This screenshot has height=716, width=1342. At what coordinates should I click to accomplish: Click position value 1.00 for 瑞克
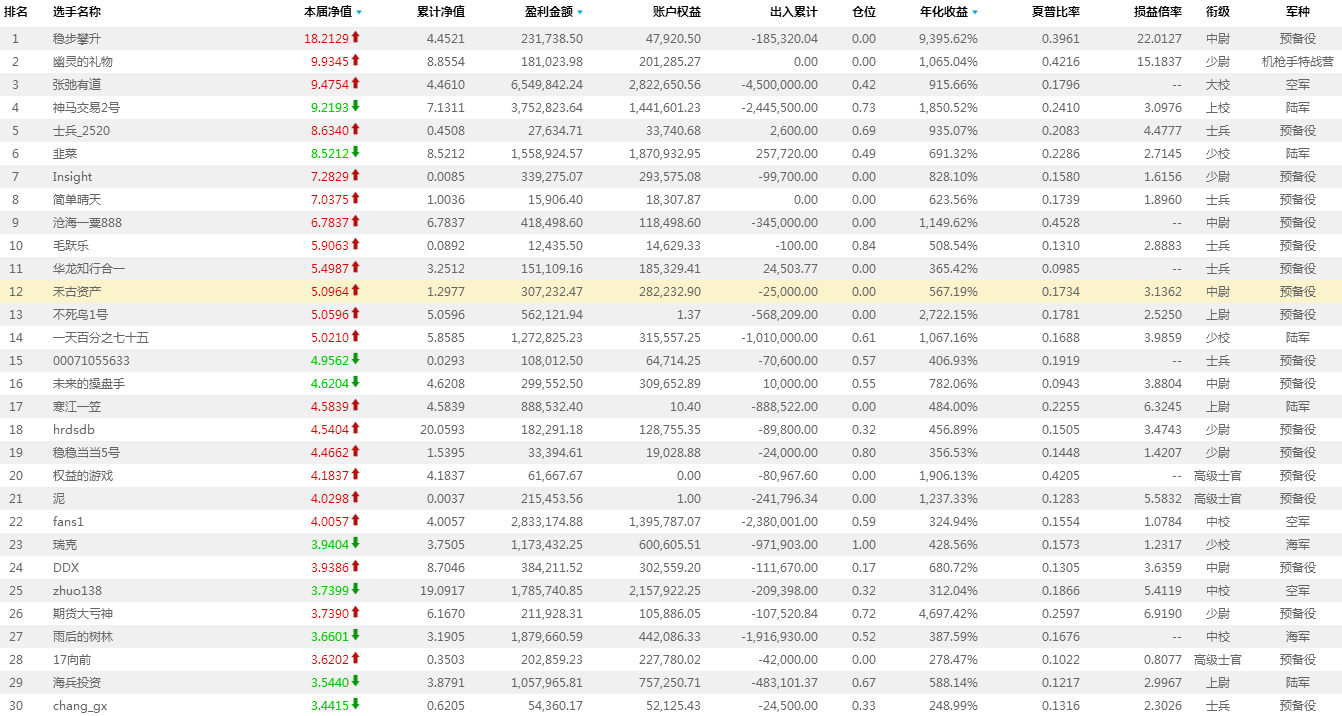(863, 545)
